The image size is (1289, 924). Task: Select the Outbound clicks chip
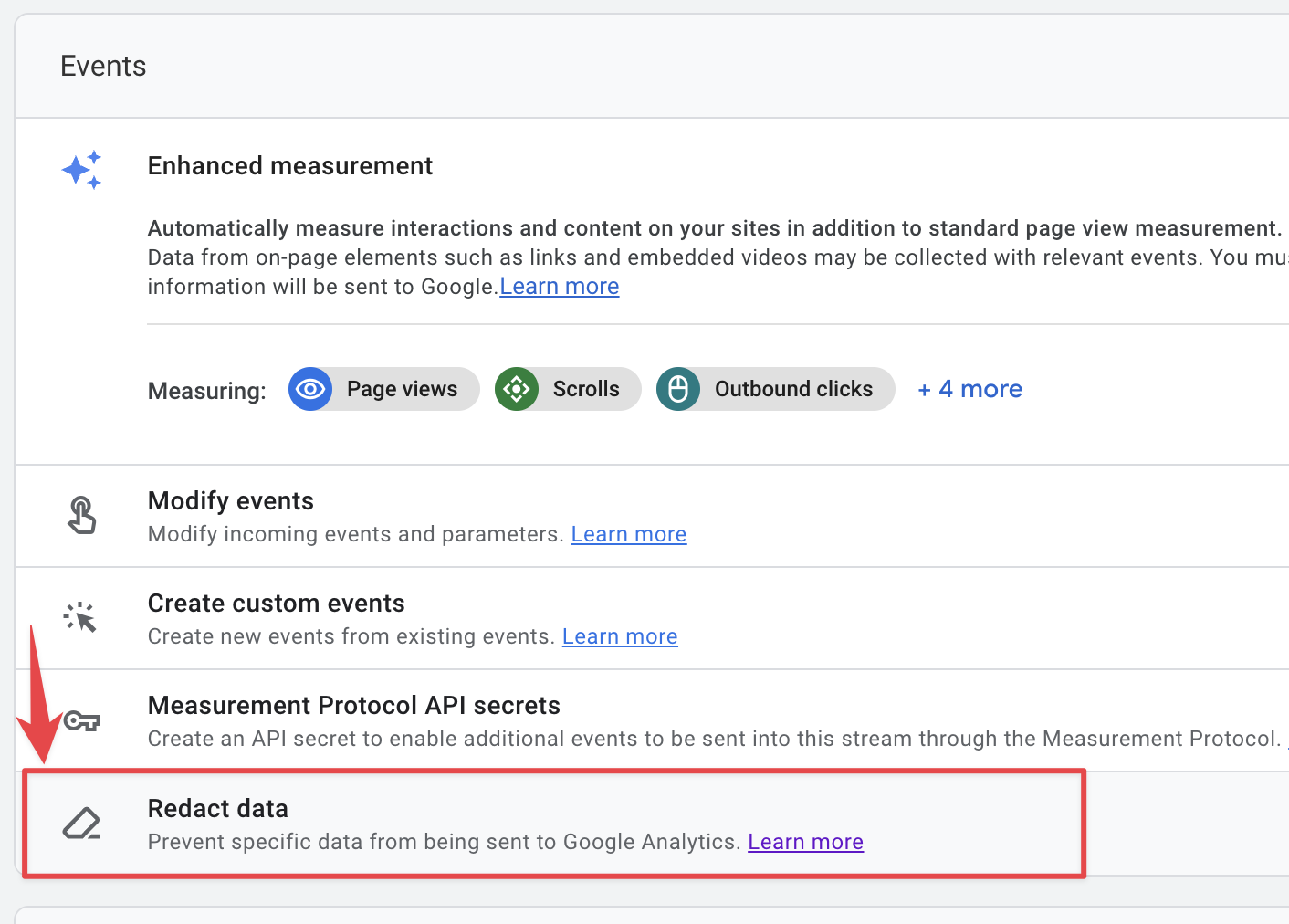pos(774,389)
